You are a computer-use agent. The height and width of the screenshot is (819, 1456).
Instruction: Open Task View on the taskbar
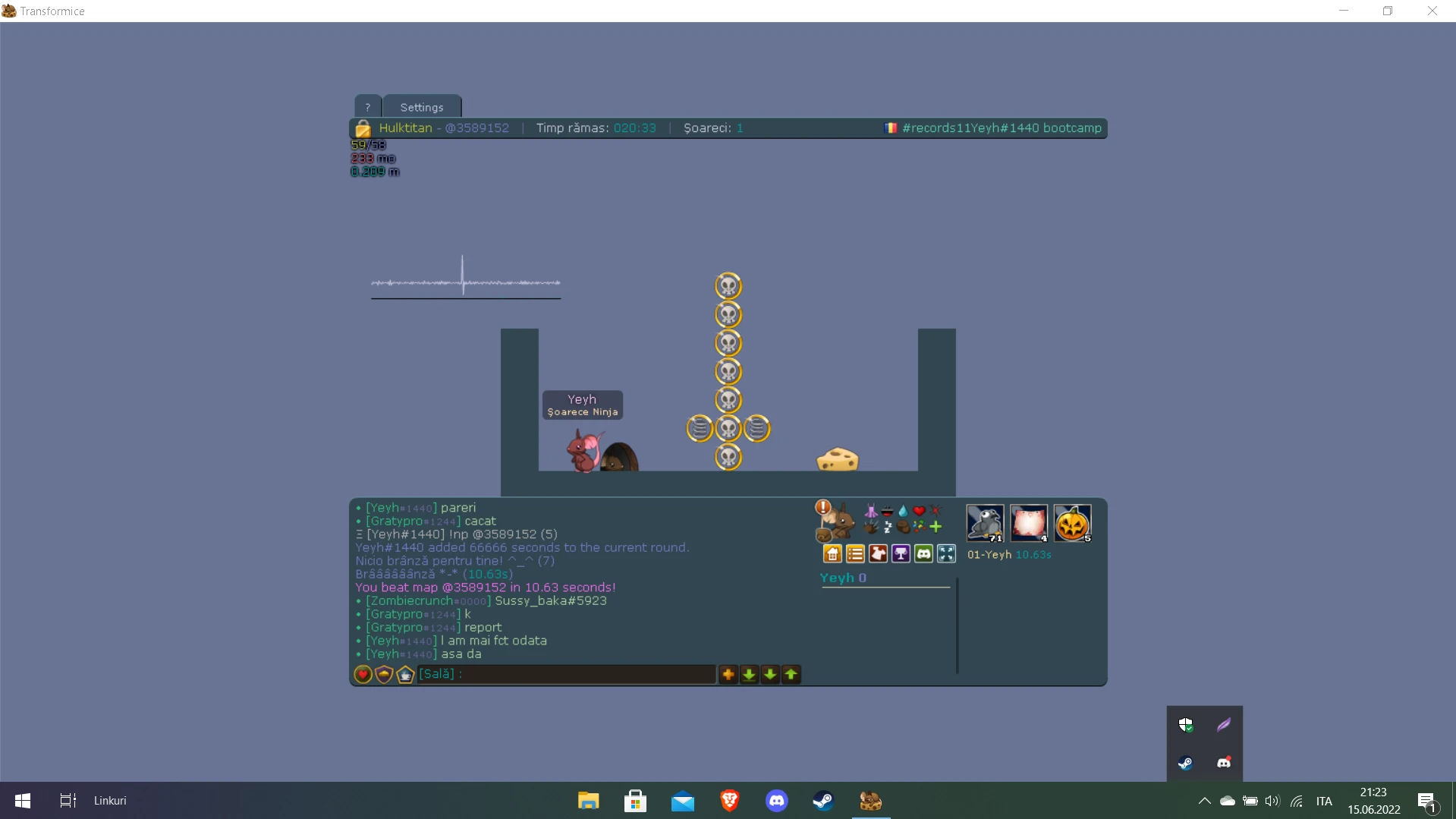(x=68, y=801)
